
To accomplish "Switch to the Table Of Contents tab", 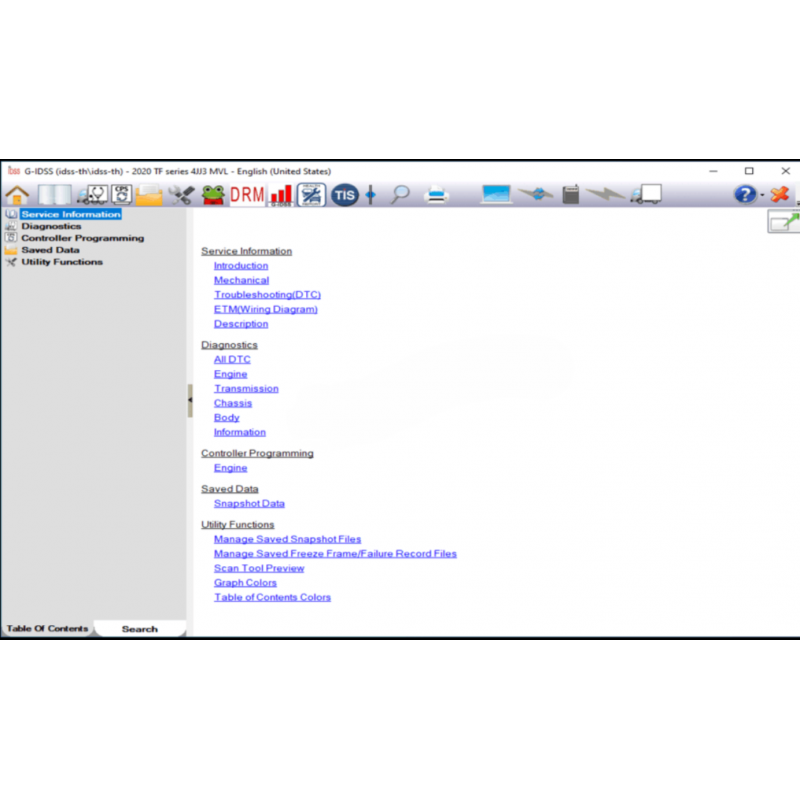I will click(47, 629).
